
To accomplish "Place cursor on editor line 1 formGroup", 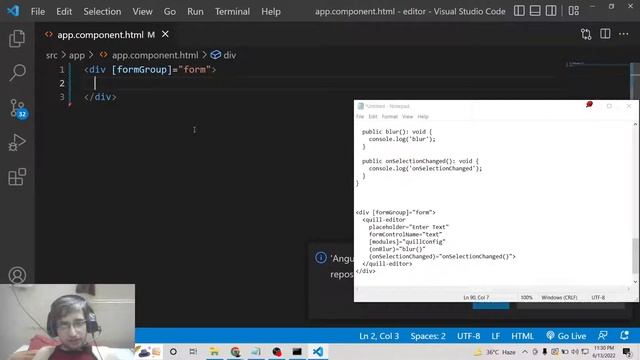I will pyautogui.click(x=141, y=70).
